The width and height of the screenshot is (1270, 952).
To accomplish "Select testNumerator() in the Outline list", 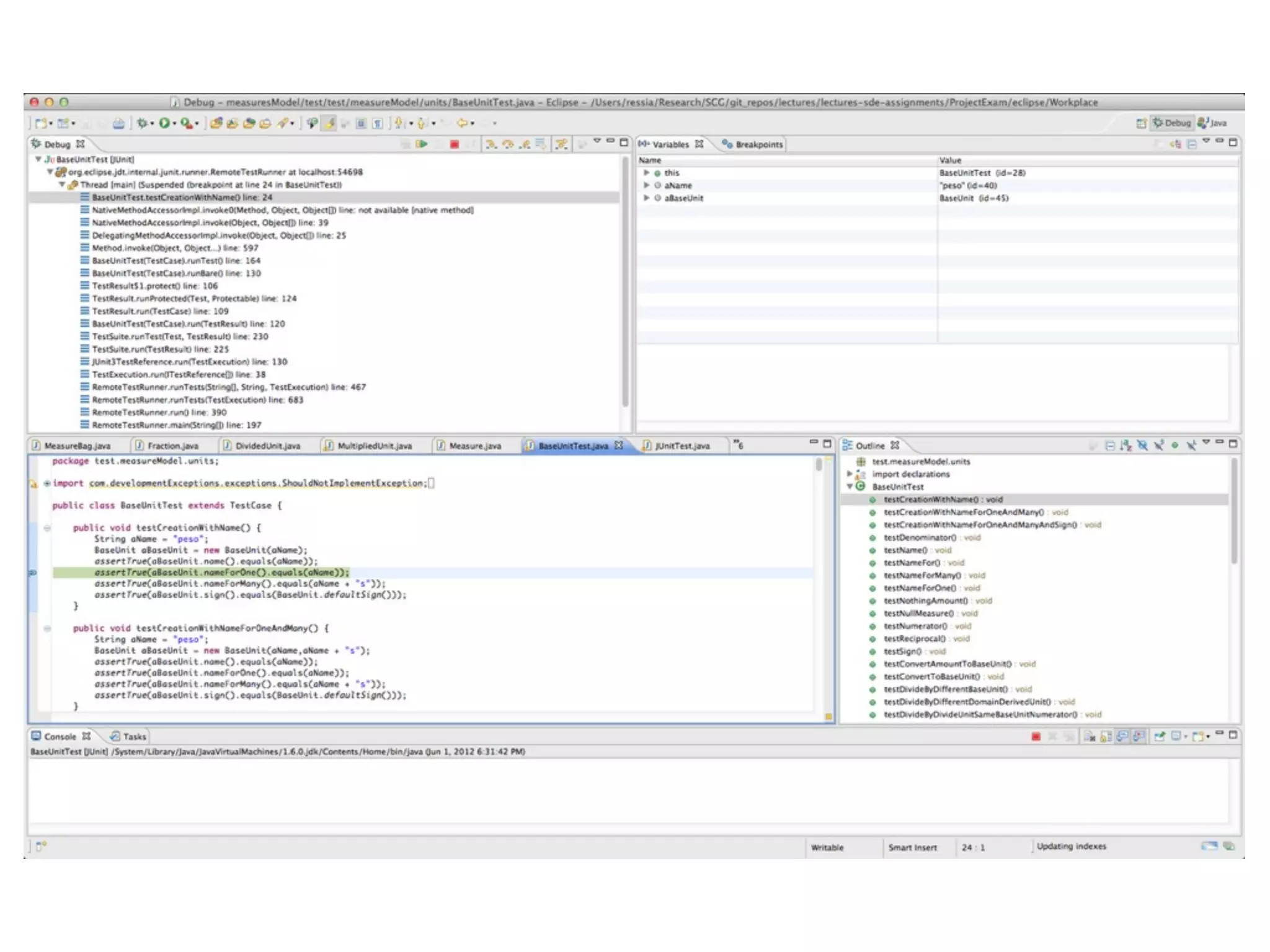I will pos(915,627).
